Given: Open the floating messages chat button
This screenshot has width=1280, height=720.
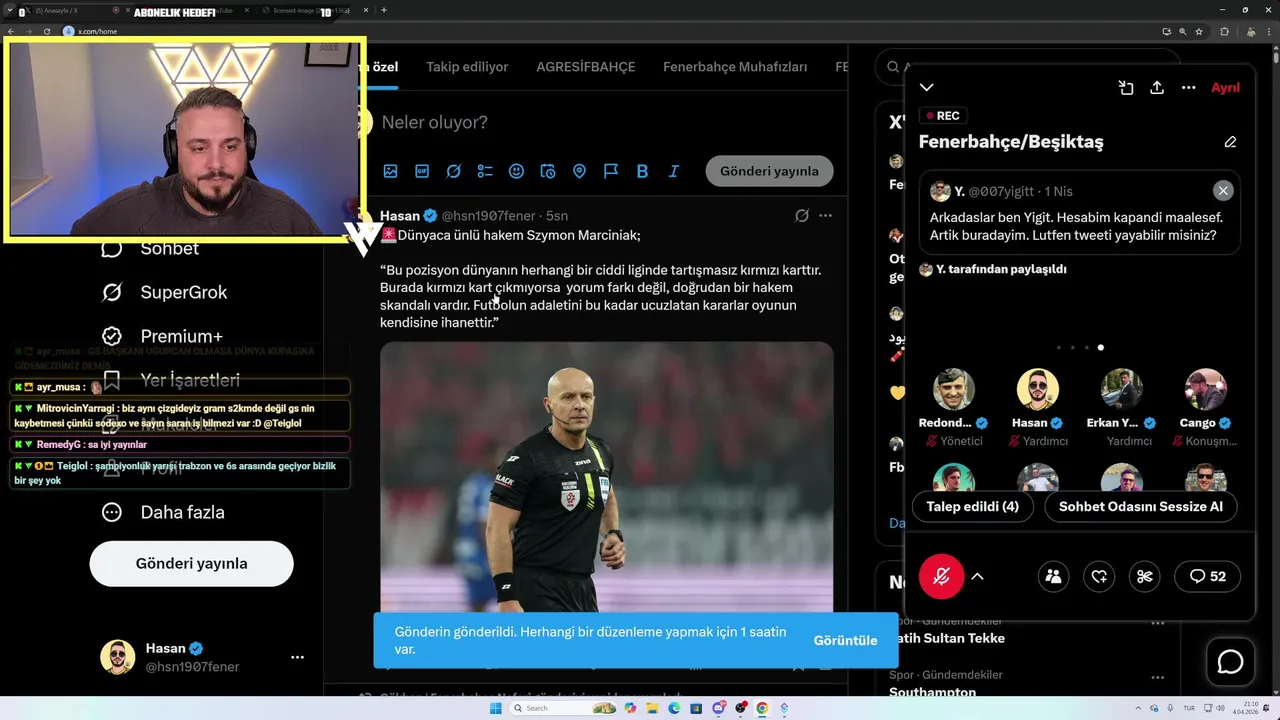Looking at the screenshot, I should (x=1230, y=662).
